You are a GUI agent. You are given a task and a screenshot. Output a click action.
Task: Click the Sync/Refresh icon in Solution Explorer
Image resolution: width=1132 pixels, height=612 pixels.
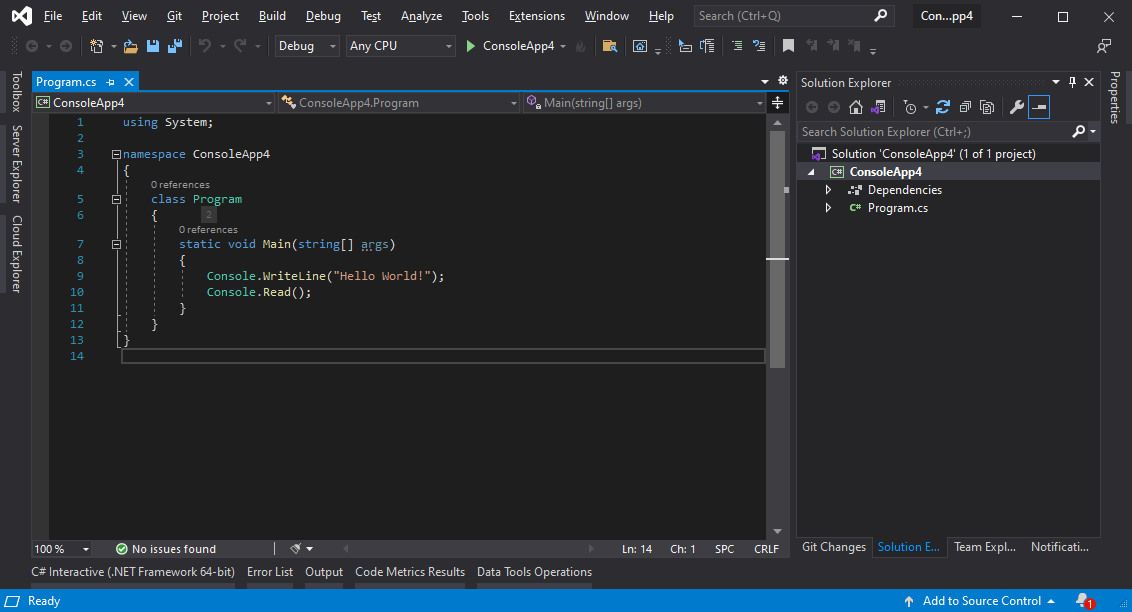click(942, 107)
